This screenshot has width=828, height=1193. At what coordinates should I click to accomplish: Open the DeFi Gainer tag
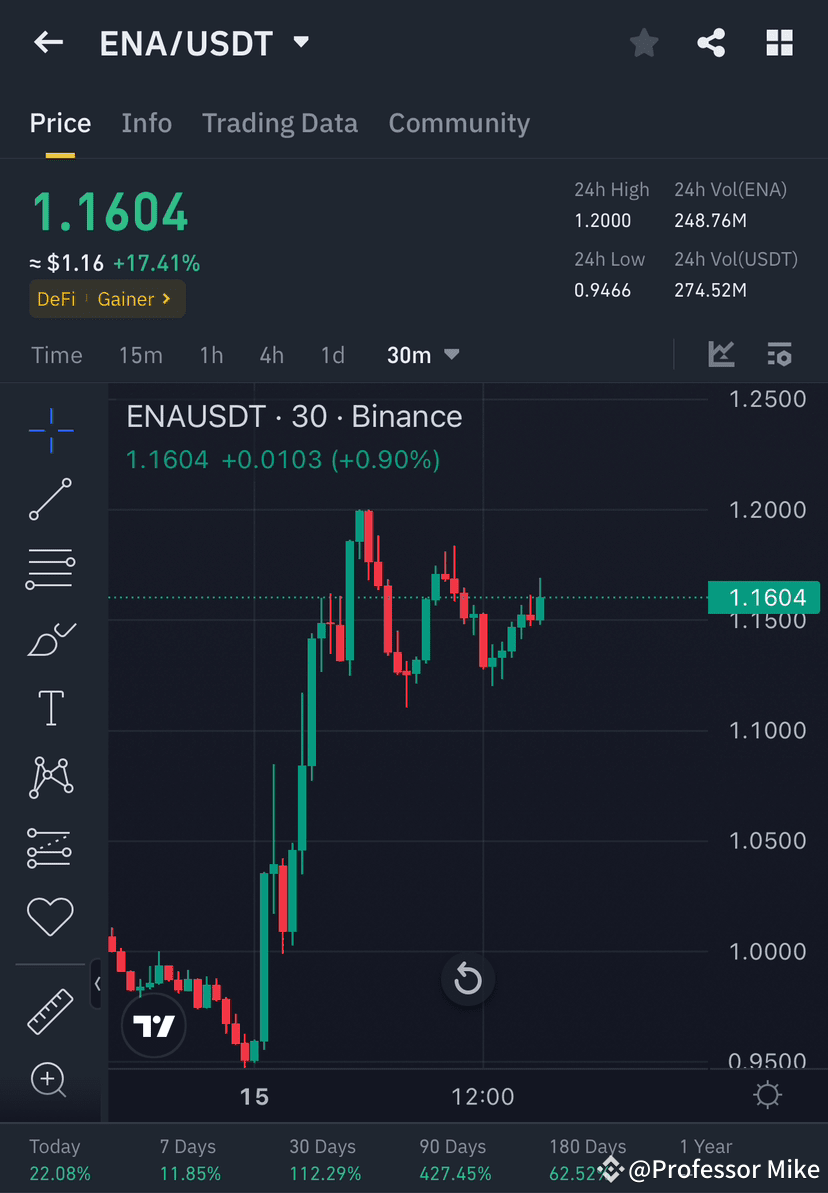[x=107, y=299]
